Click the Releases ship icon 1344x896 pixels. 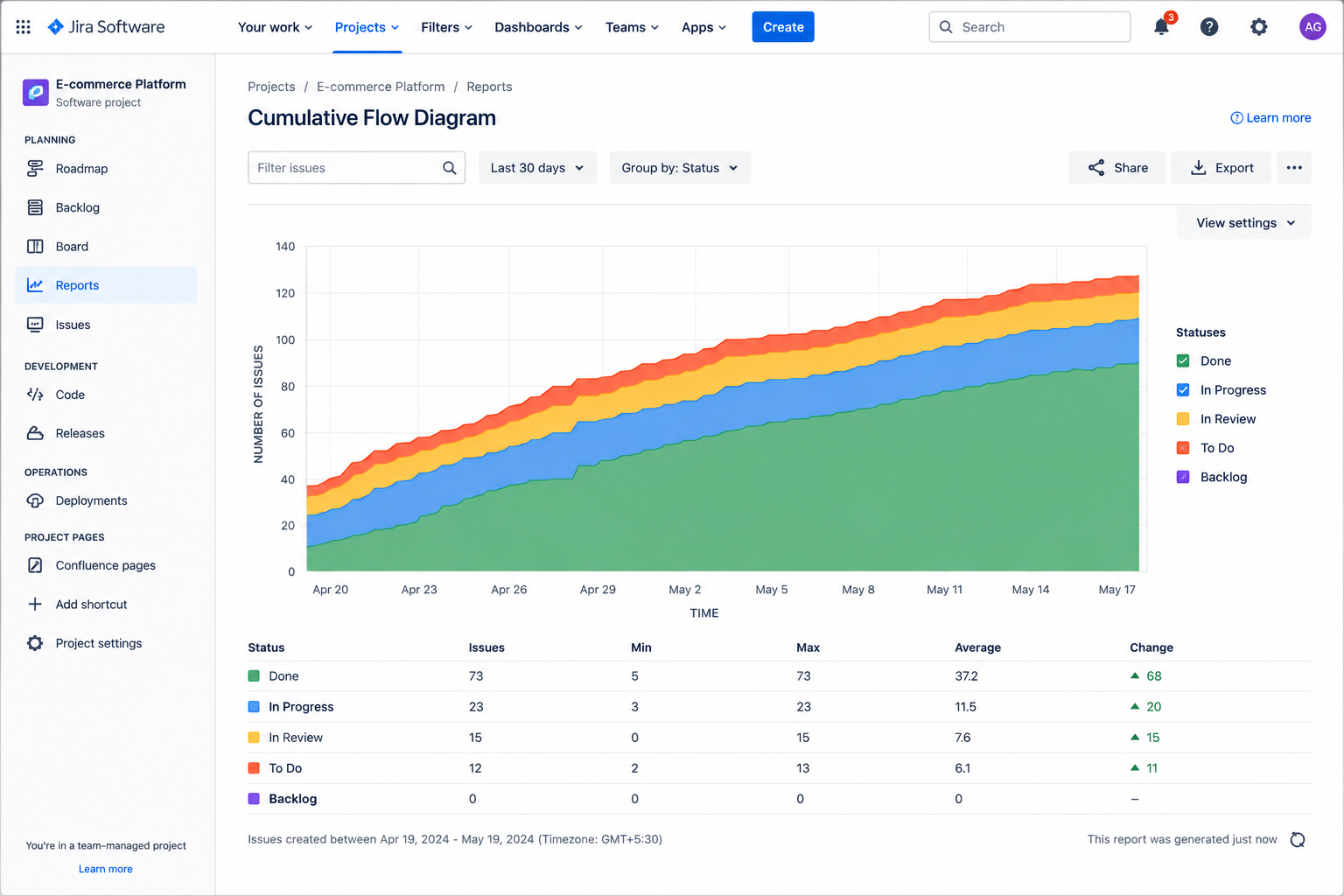[x=35, y=433]
